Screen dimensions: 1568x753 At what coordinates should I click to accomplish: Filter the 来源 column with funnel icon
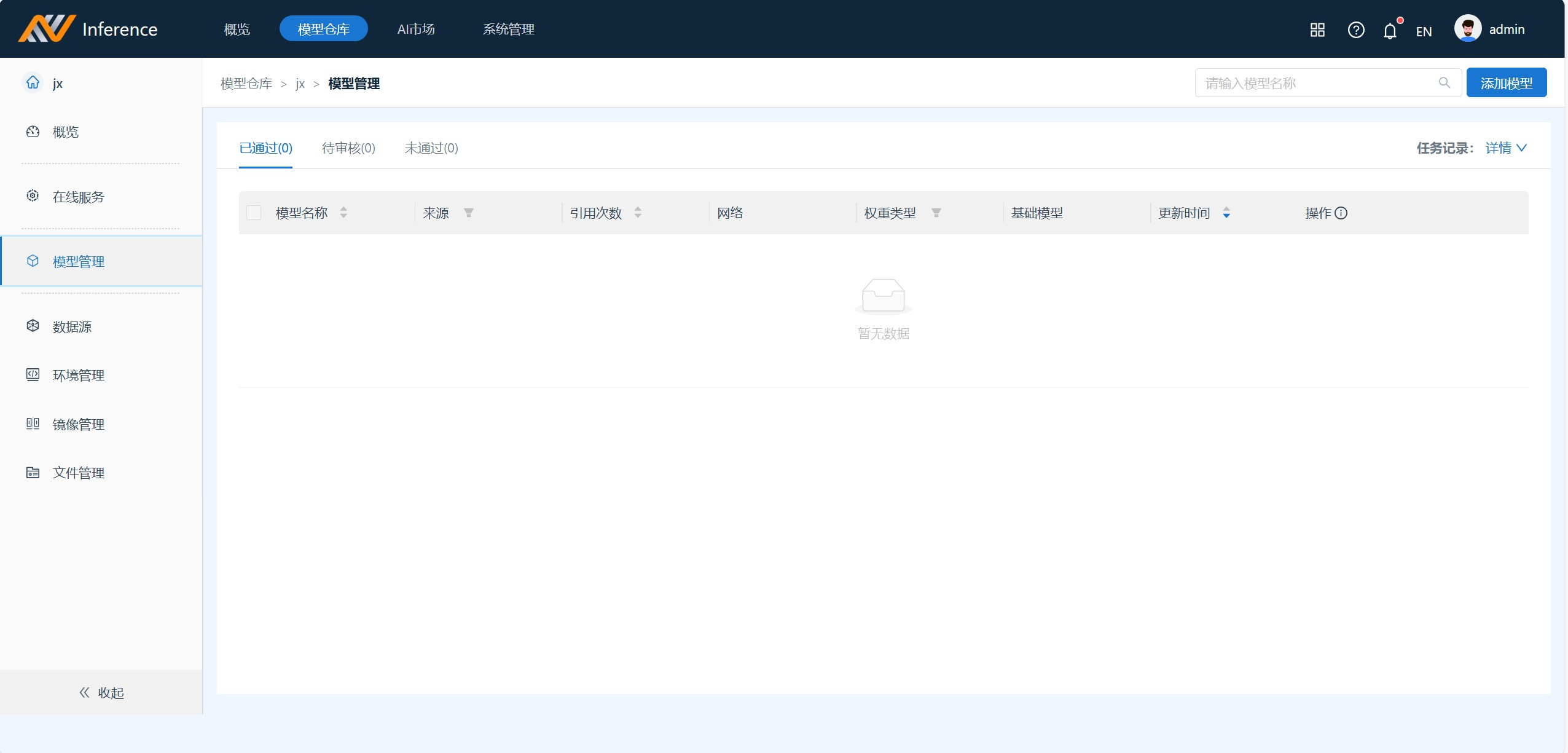469,213
